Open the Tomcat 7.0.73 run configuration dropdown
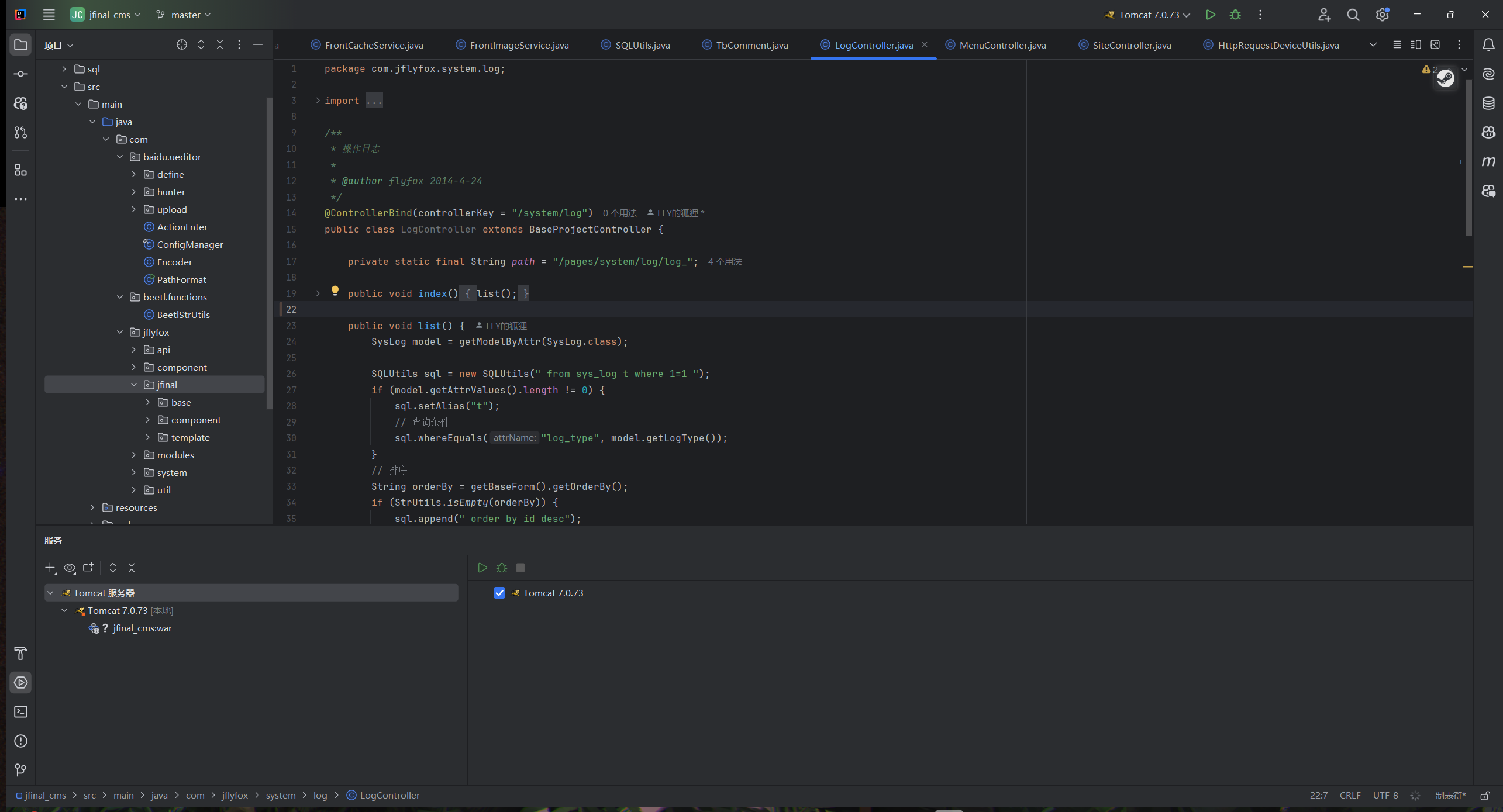The width and height of the screenshot is (1503, 812). pyautogui.click(x=1147, y=15)
